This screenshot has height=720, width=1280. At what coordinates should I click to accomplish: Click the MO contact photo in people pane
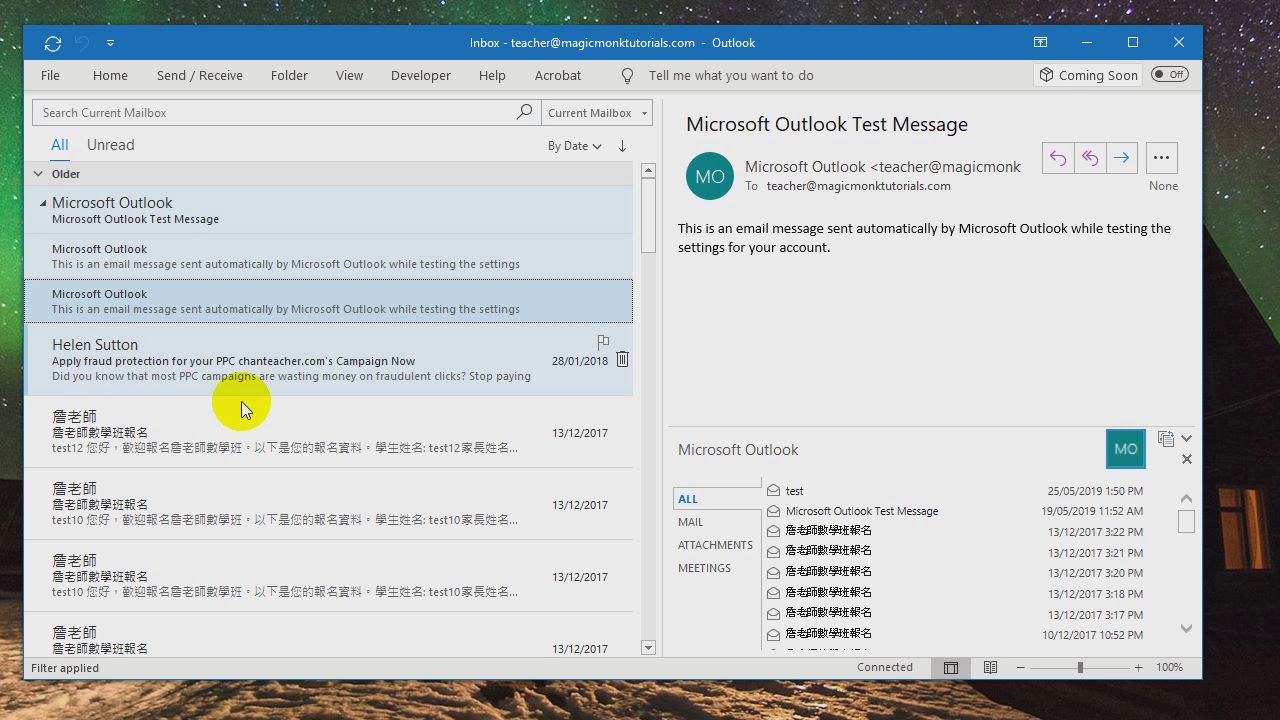[1126, 449]
